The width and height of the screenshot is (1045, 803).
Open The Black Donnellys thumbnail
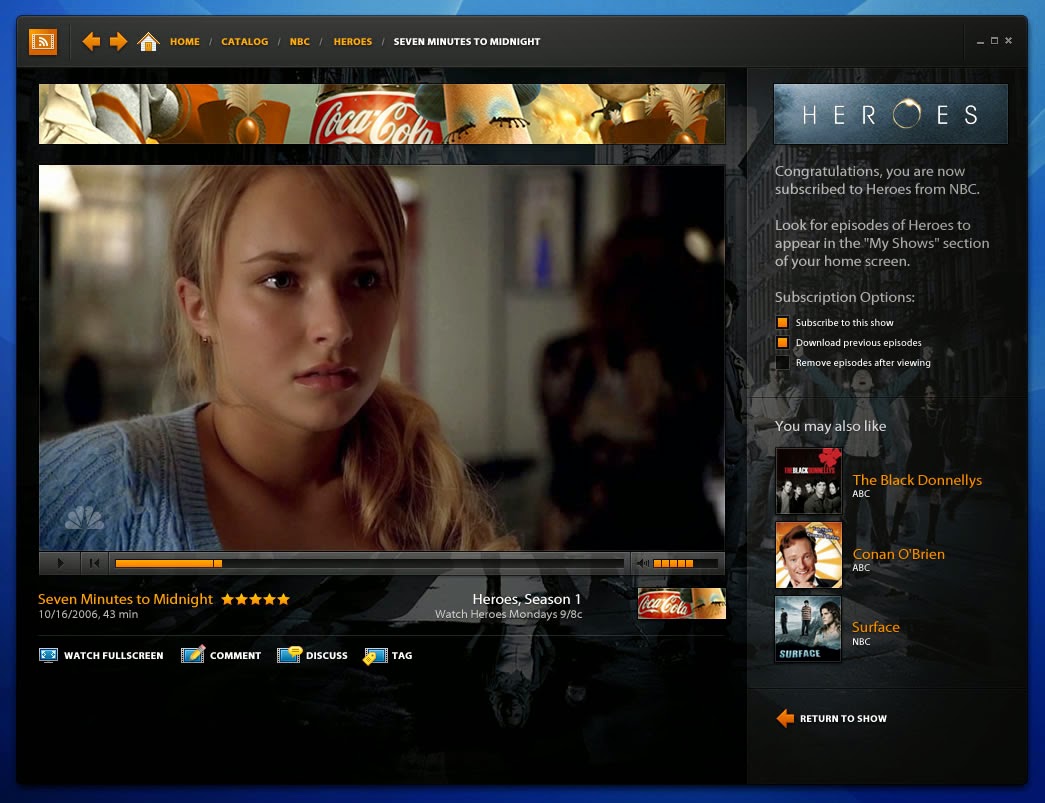coord(808,480)
